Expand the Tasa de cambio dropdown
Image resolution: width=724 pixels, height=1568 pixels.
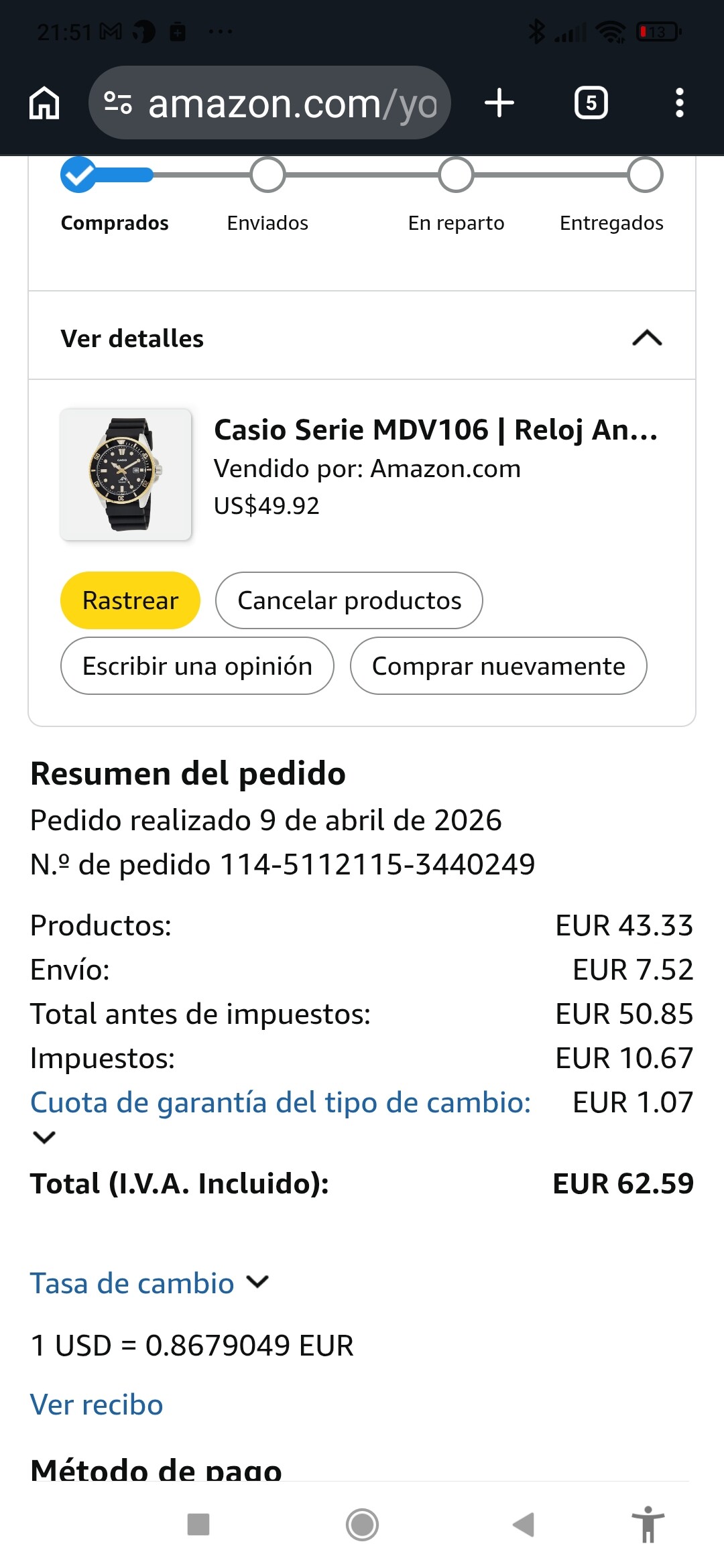pyautogui.click(x=257, y=1283)
